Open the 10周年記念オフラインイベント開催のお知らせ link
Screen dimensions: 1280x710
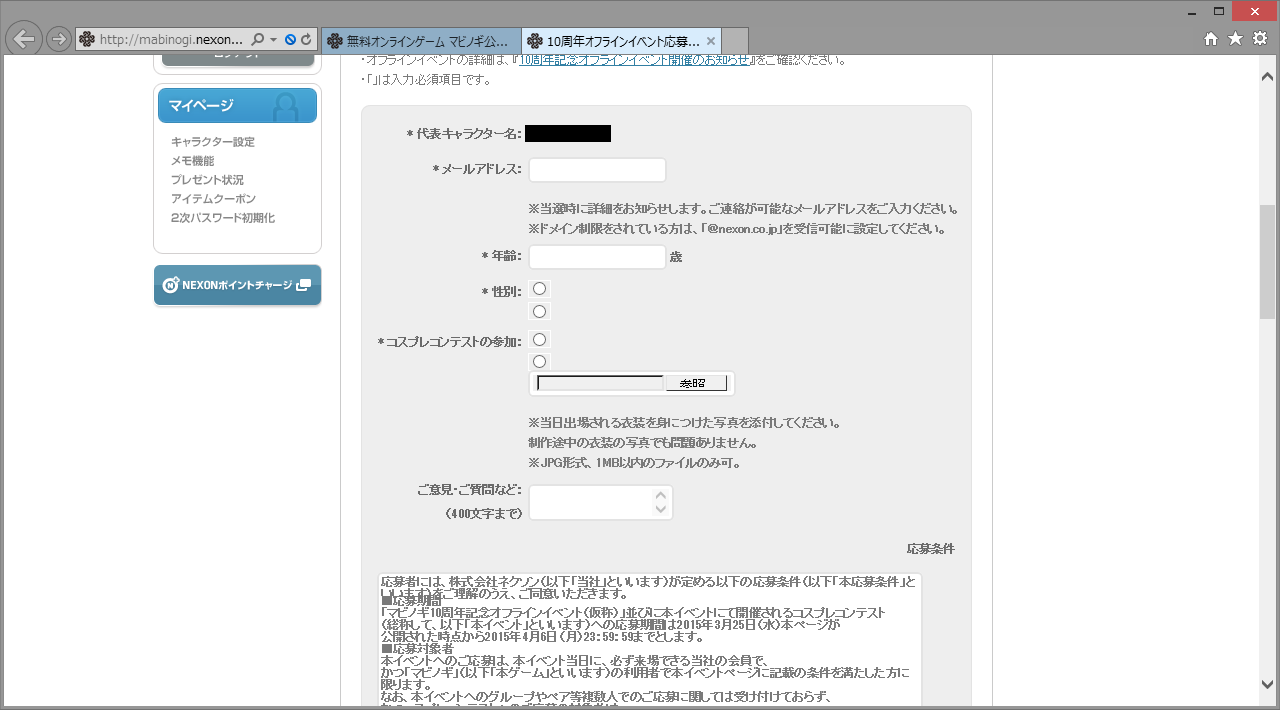[x=634, y=60]
